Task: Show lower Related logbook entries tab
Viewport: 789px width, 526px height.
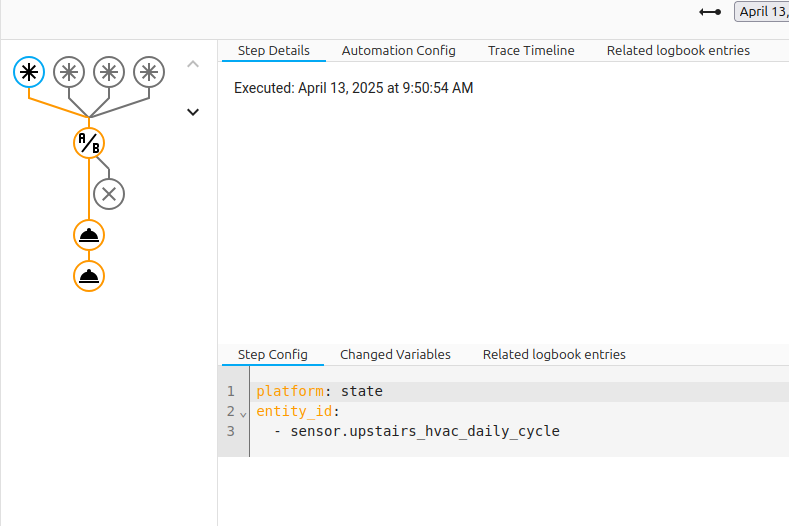Action: (554, 354)
